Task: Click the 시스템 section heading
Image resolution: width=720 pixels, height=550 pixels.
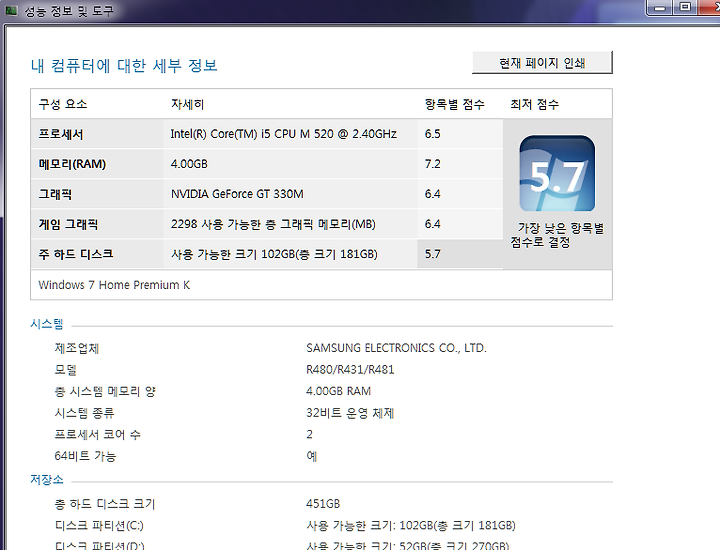Action: (x=47, y=324)
